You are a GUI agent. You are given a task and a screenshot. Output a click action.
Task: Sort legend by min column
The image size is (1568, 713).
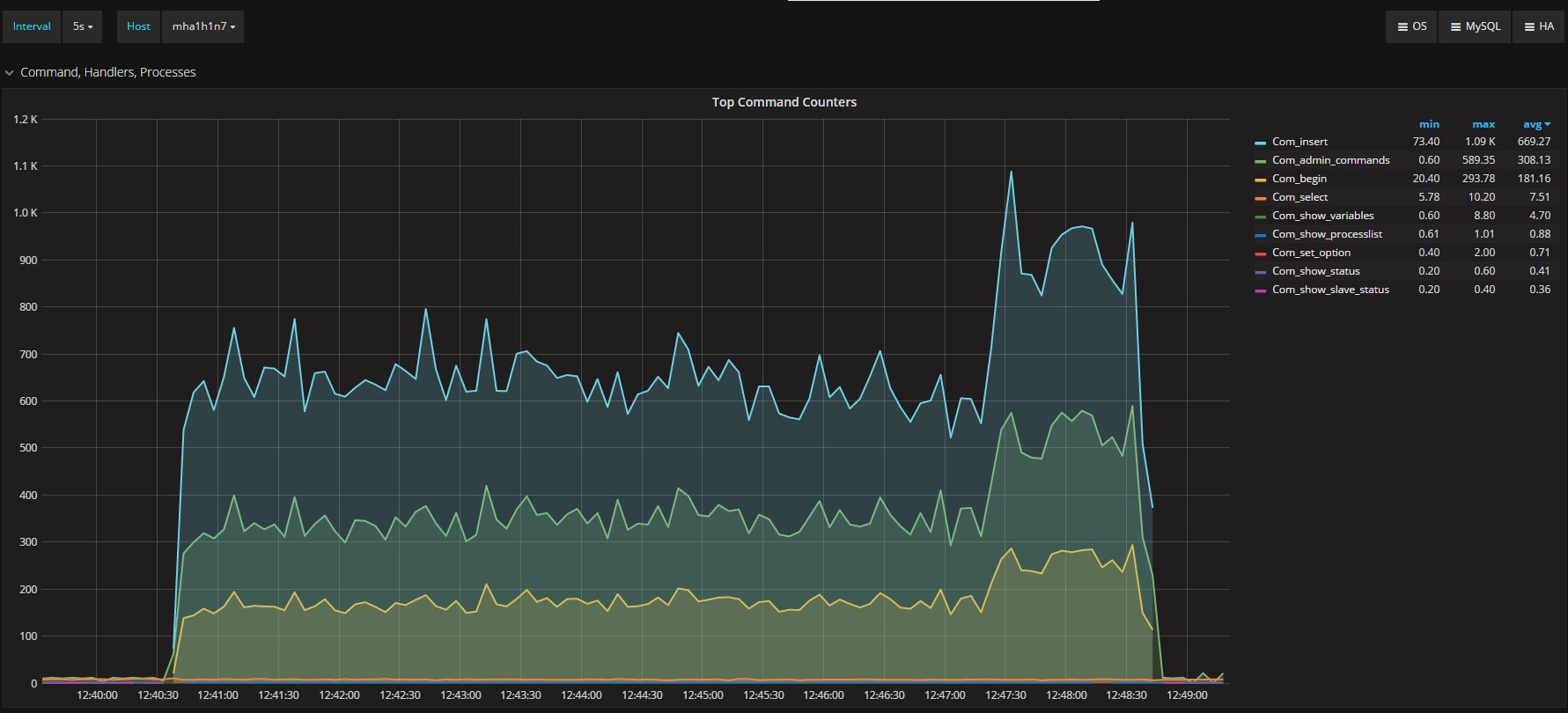(1429, 124)
